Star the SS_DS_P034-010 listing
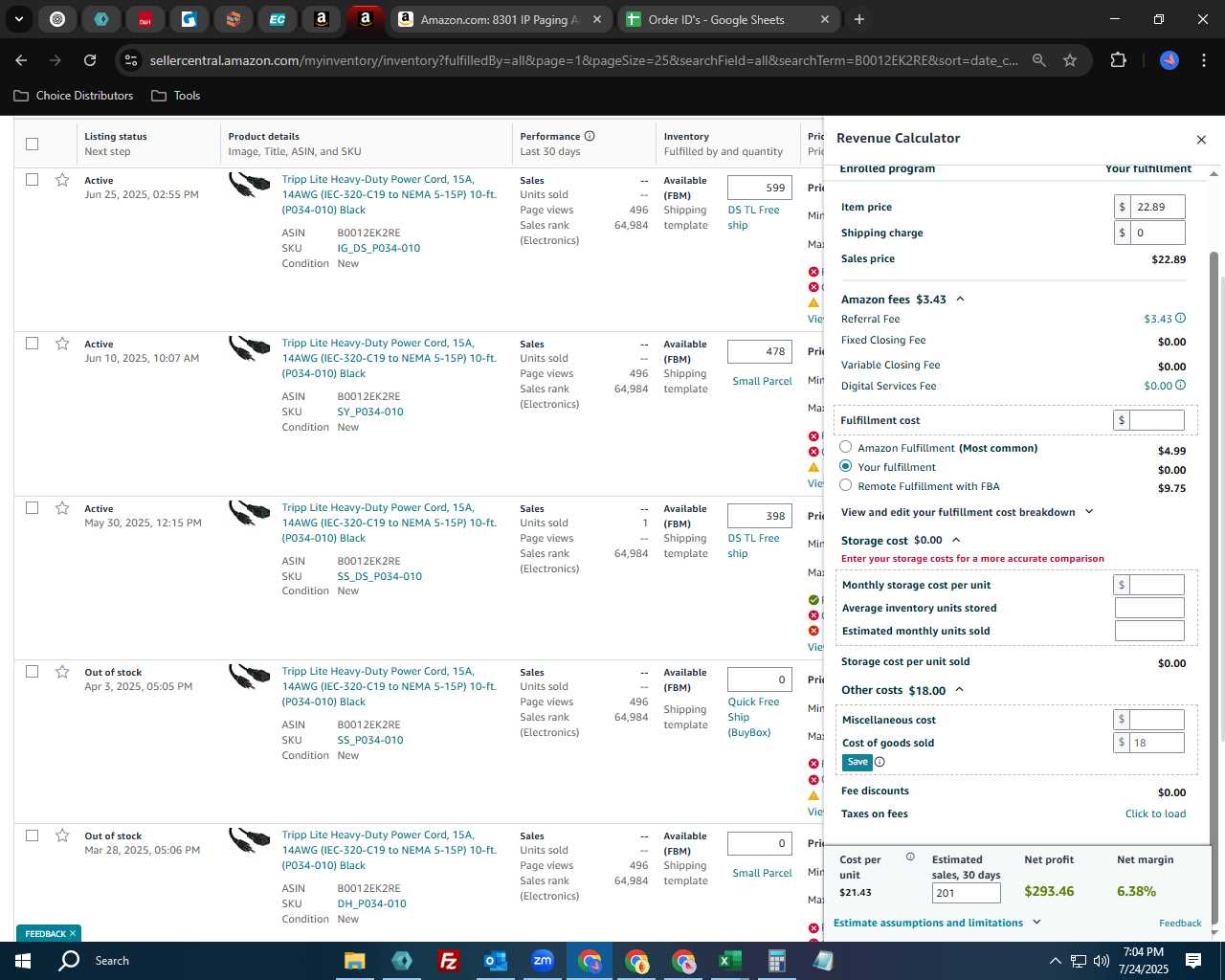Screen dimensions: 1225x980 click(62, 508)
